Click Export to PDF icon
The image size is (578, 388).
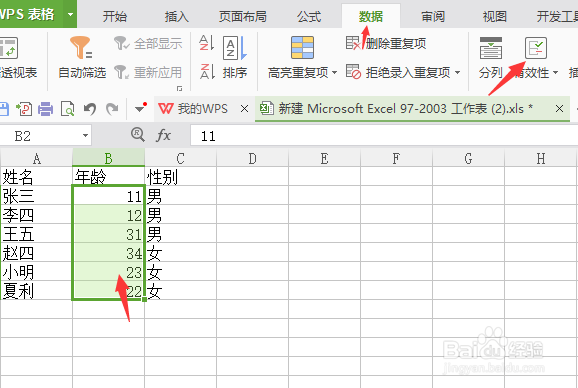point(24,109)
